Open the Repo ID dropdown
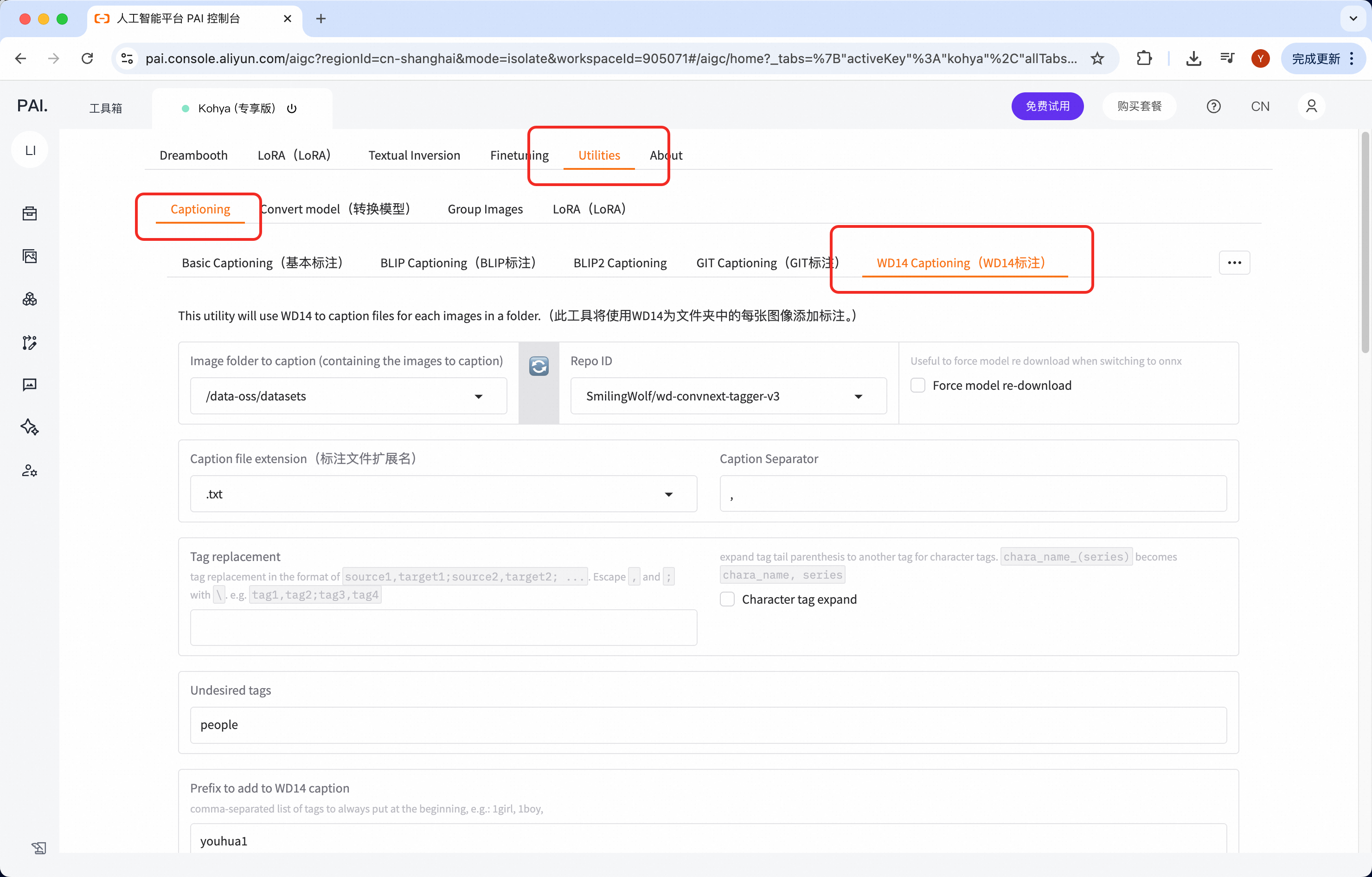The height and width of the screenshot is (877, 1372). [858, 396]
